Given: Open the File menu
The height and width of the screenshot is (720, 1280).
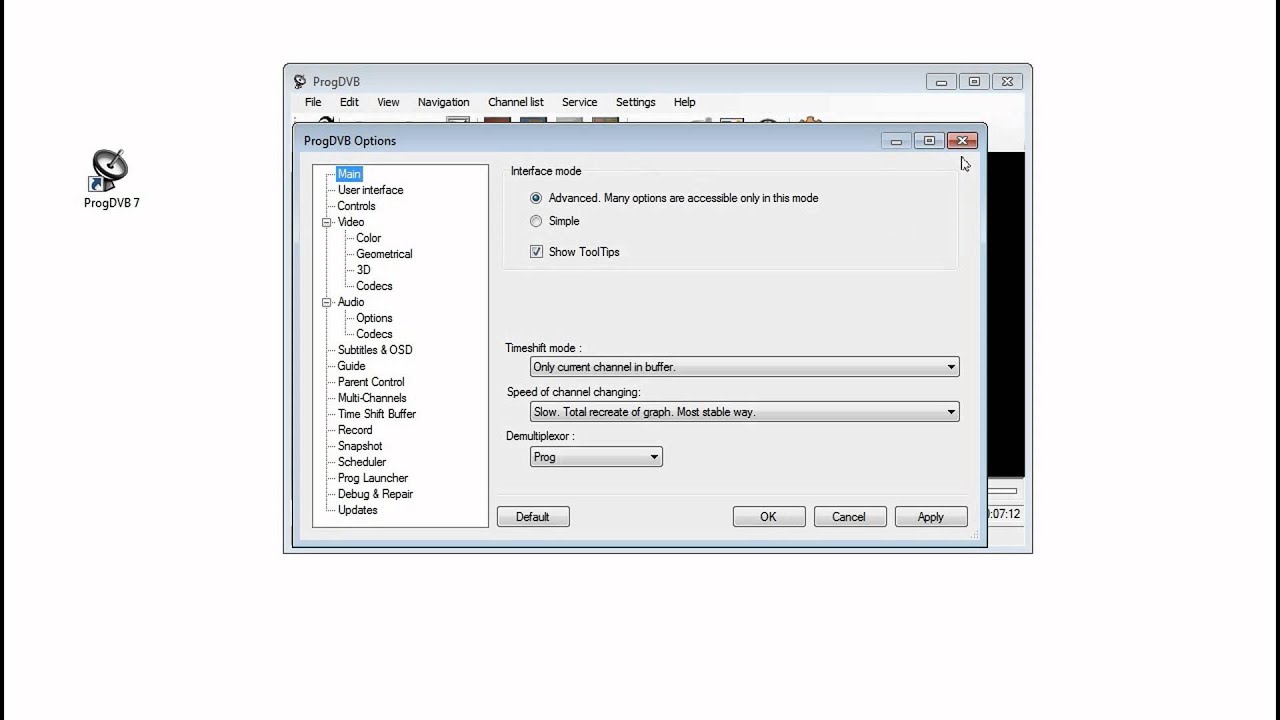Looking at the screenshot, I should pos(313,102).
